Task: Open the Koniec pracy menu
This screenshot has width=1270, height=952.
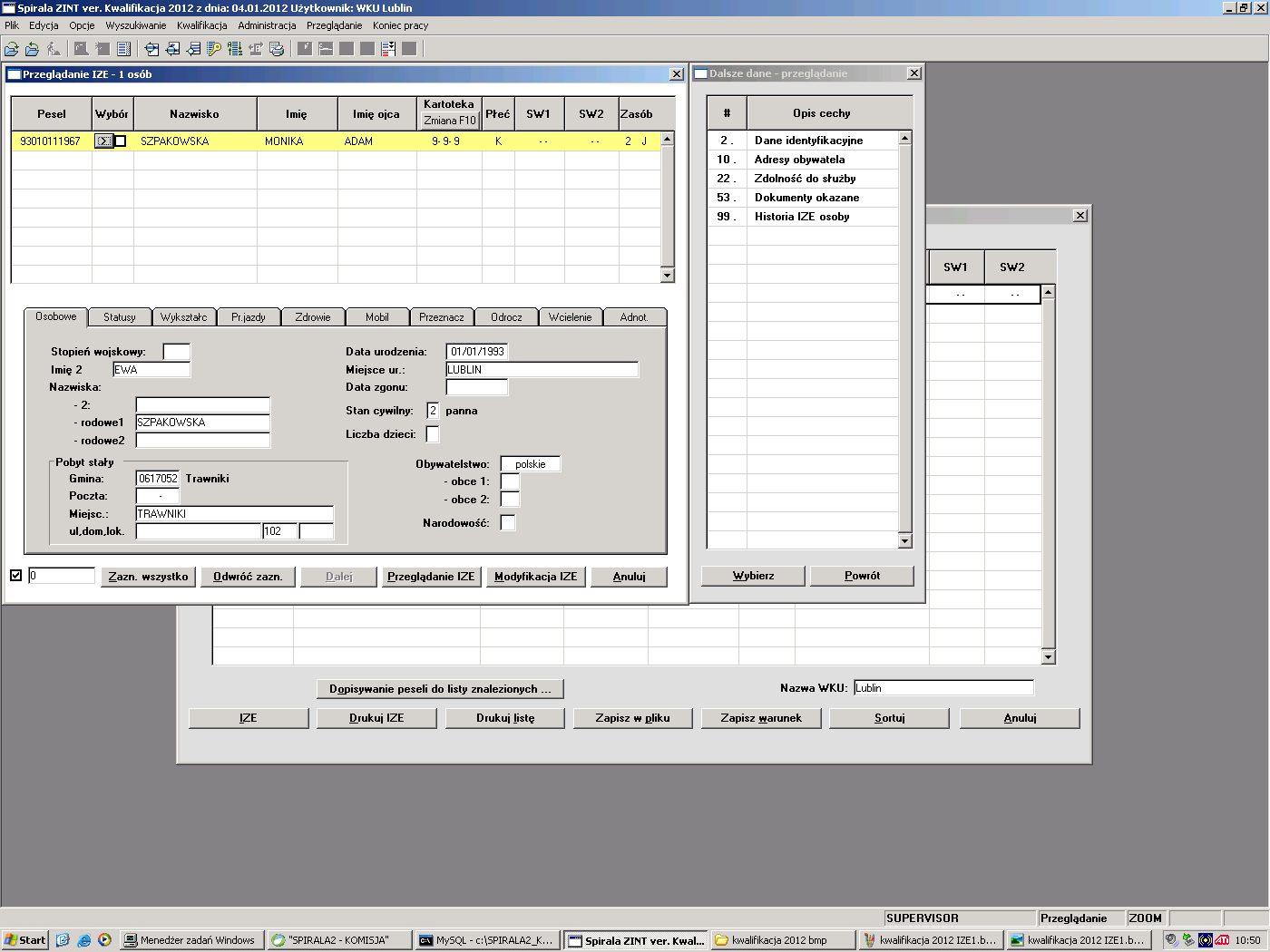Action: point(400,25)
